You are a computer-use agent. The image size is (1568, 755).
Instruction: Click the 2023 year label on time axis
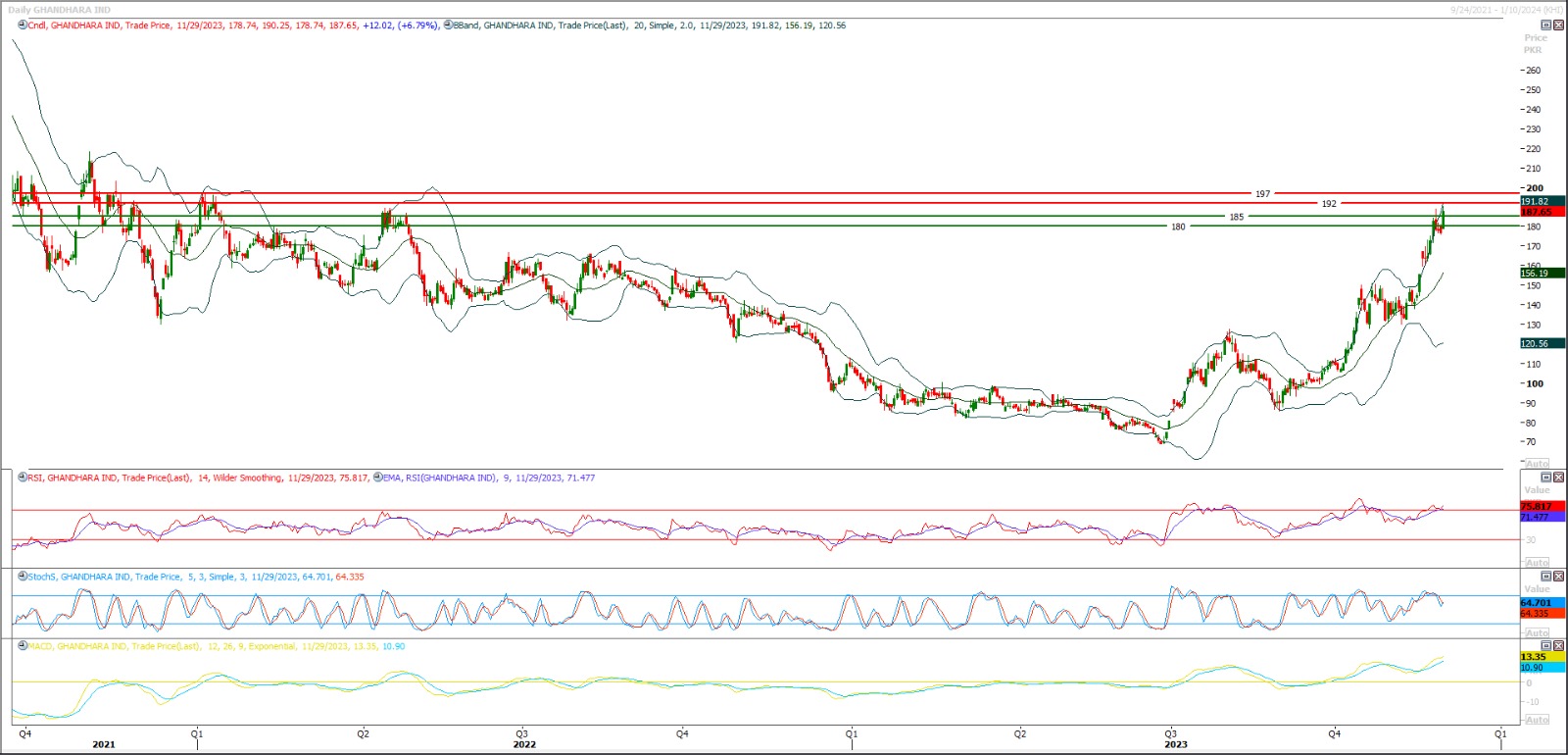click(x=1176, y=744)
